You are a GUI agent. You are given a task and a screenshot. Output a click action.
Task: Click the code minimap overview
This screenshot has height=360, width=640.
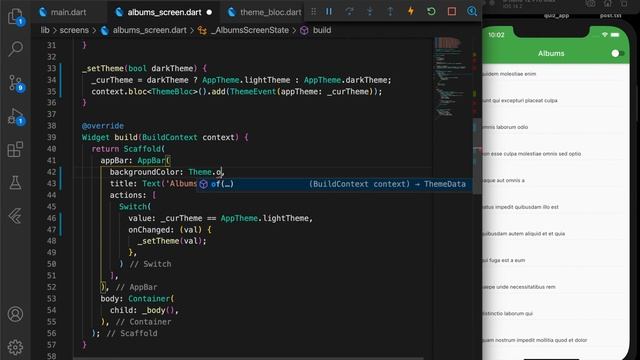point(450,78)
